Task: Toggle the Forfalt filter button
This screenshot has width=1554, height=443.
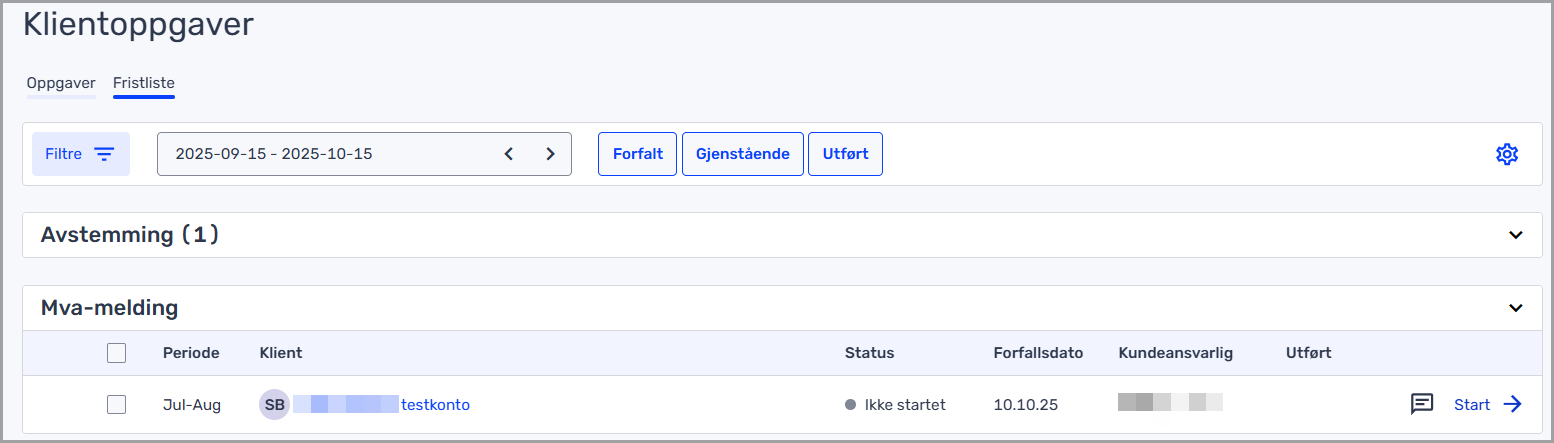Action: point(638,154)
